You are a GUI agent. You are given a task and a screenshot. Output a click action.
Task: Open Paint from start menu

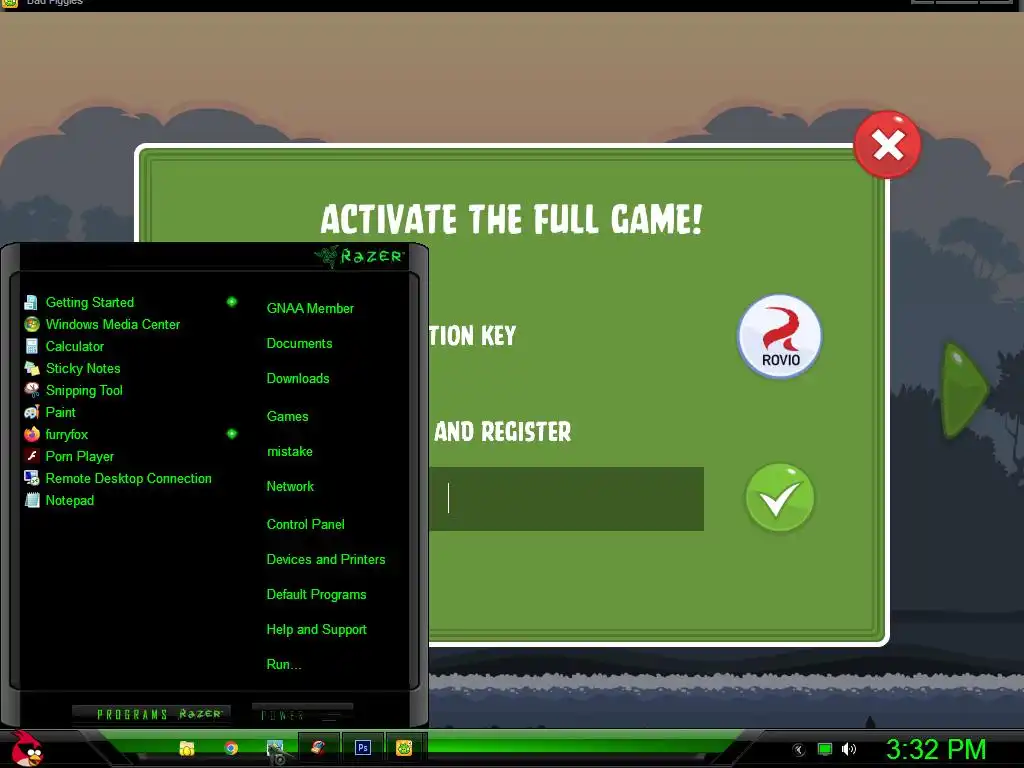[x=61, y=413]
